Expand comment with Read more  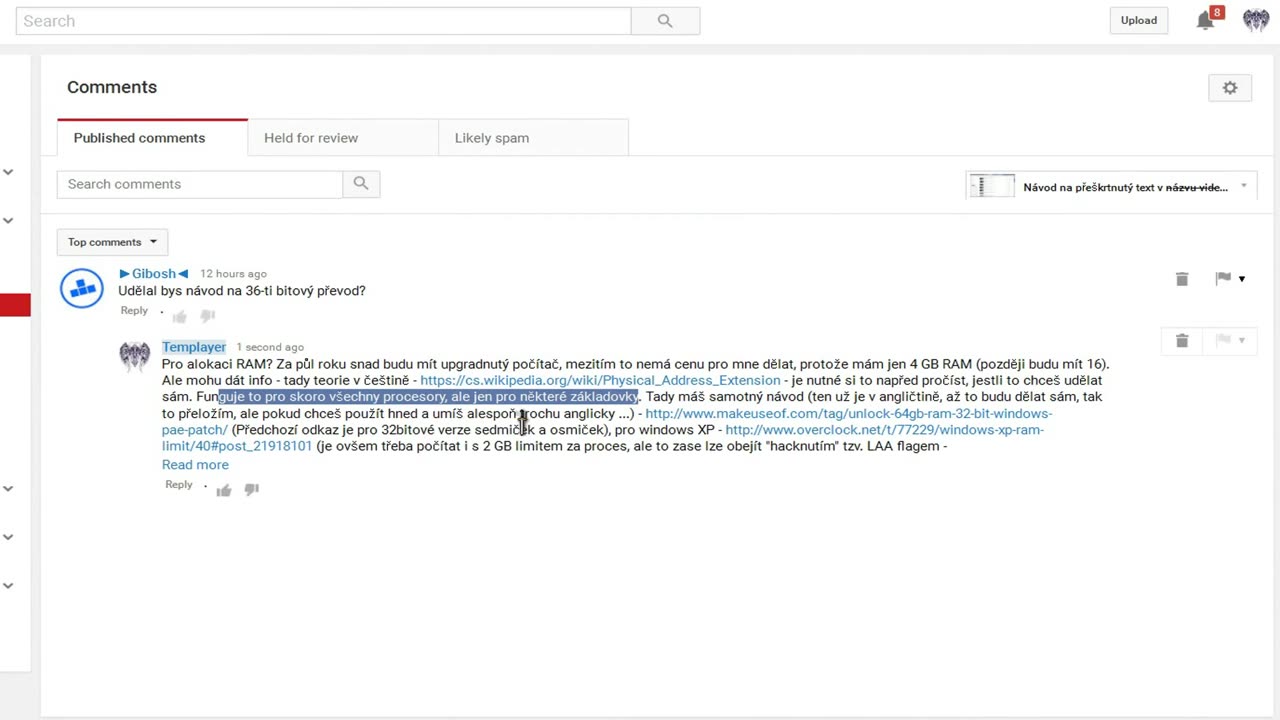[195, 465]
